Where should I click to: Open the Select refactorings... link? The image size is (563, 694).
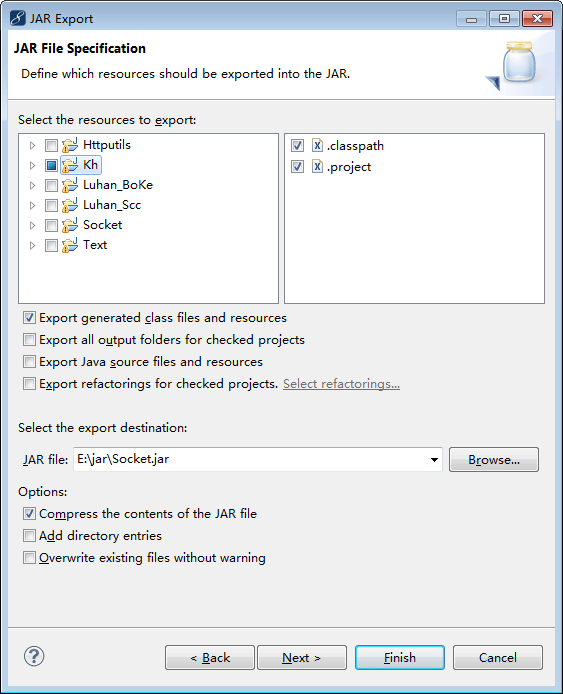coord(341,384)
